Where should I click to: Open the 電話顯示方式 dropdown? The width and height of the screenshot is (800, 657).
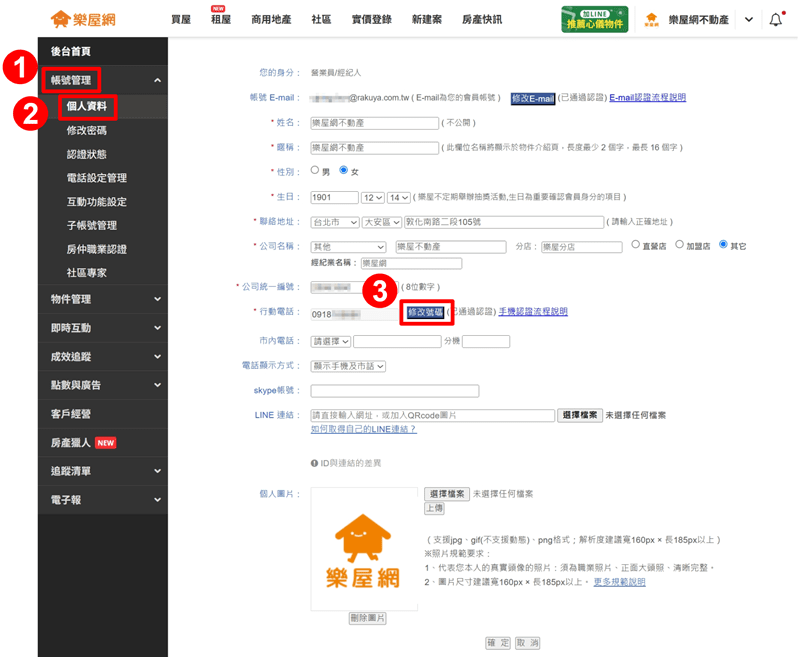(x=348, y=366)
